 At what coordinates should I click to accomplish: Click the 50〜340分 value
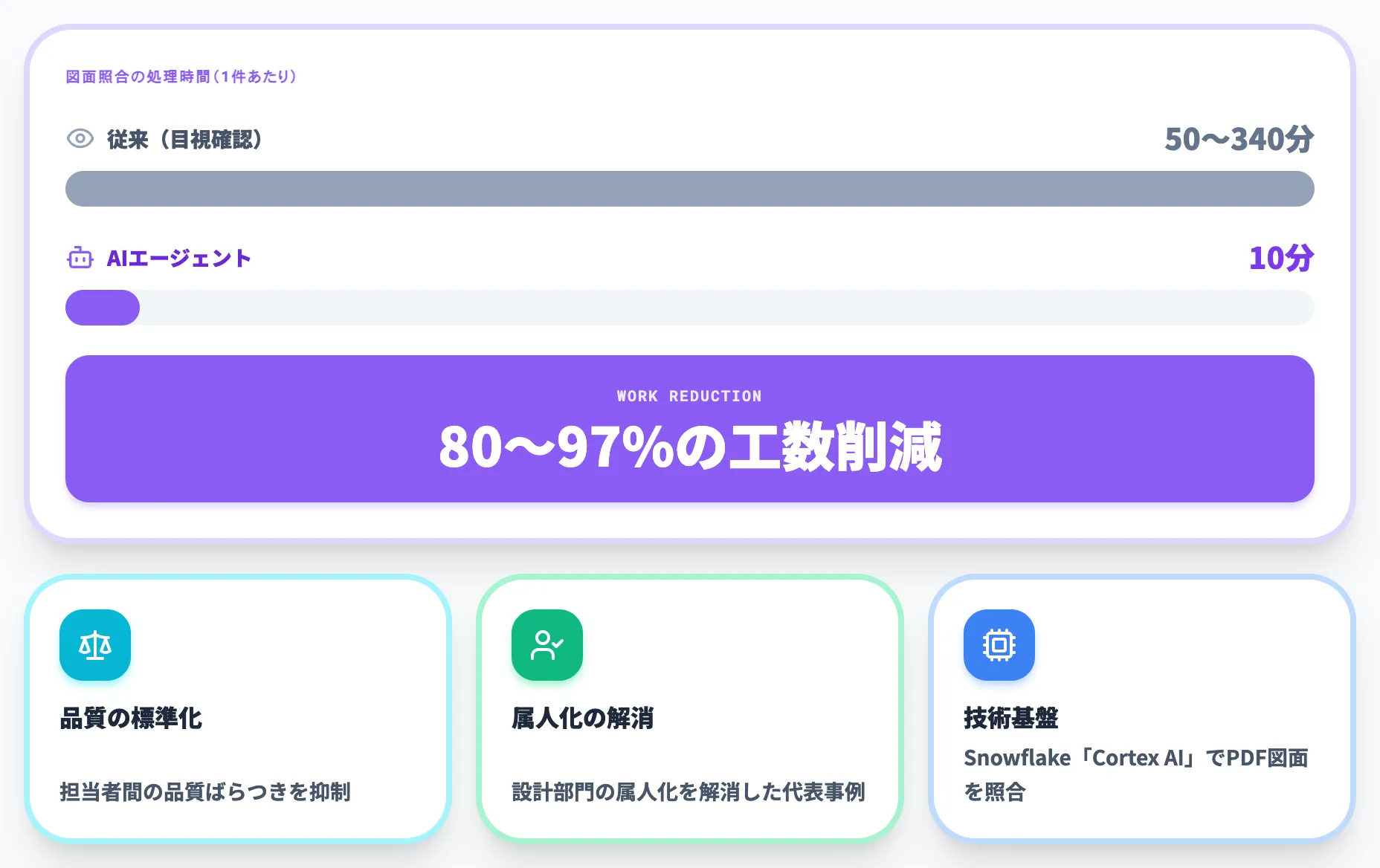1239,139
